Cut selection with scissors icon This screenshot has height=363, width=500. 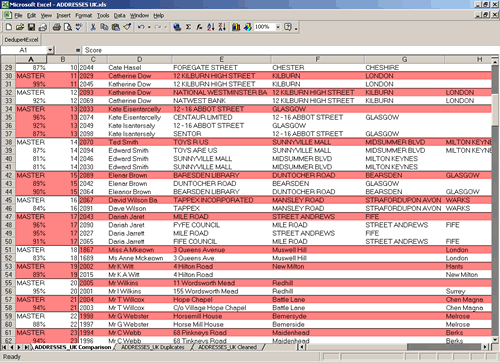pos(93,27)
